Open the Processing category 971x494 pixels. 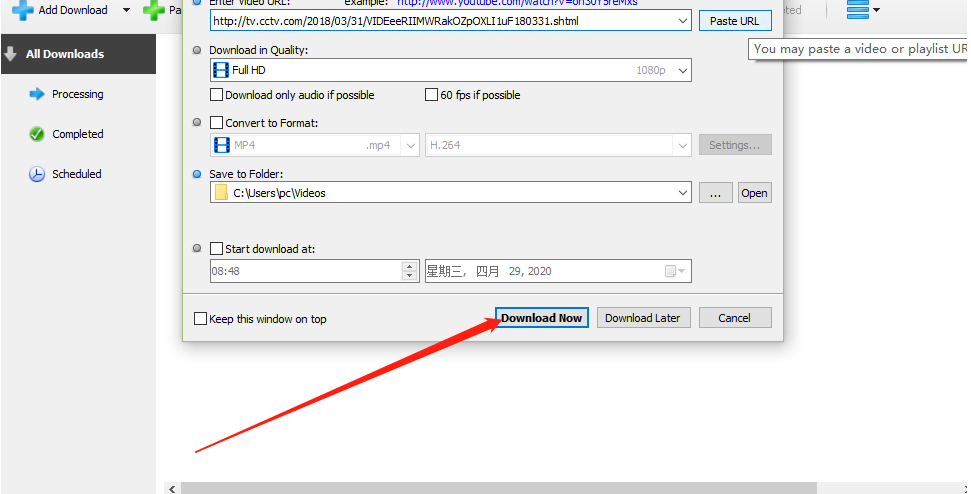77,94
